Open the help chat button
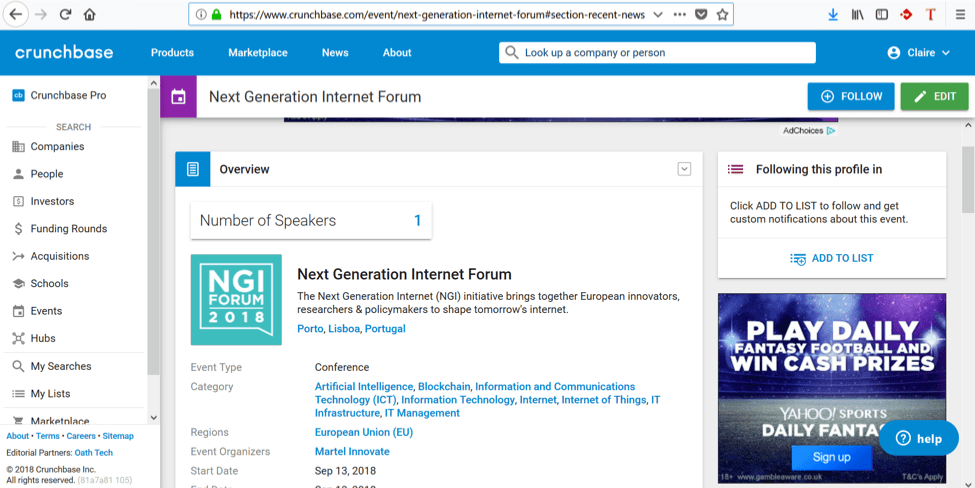 [x=919, y=438]
